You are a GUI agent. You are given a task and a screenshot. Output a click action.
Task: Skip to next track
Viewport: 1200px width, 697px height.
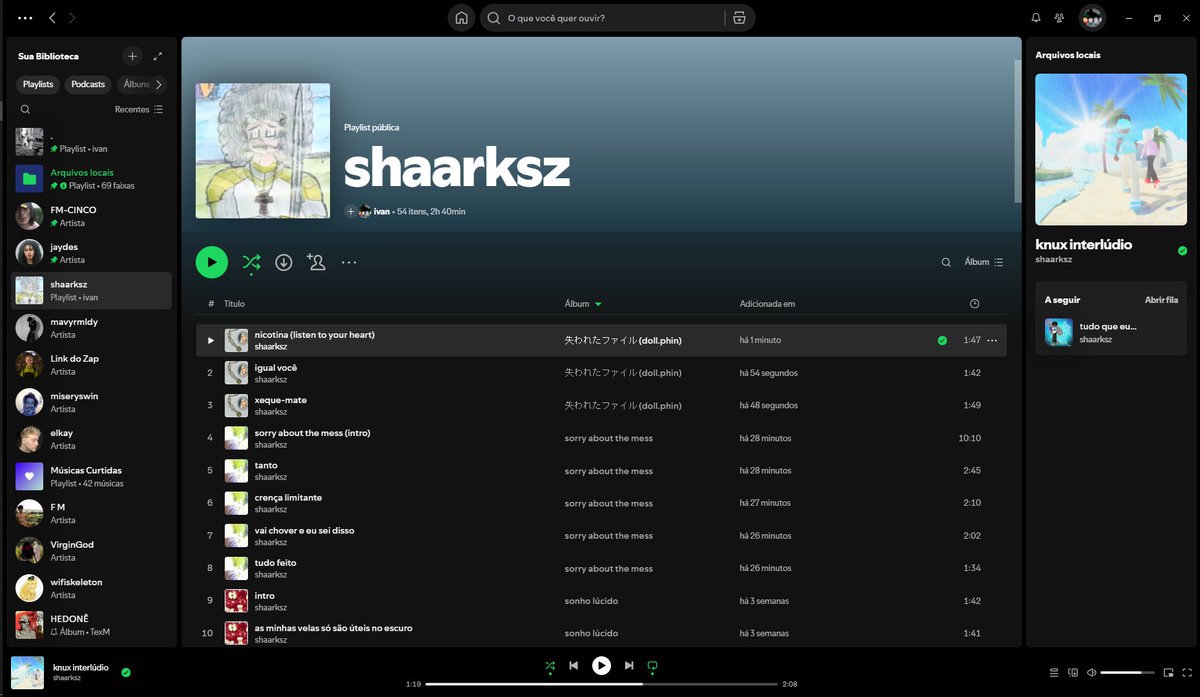[629, 665]
